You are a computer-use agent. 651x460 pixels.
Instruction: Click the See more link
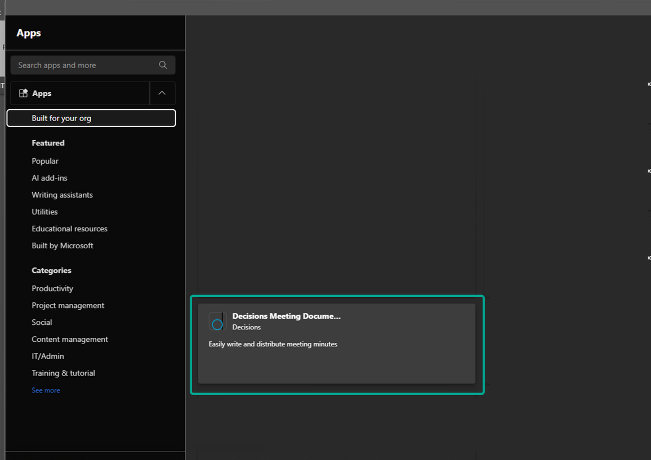pyautogui.click(x=46, y=390)
